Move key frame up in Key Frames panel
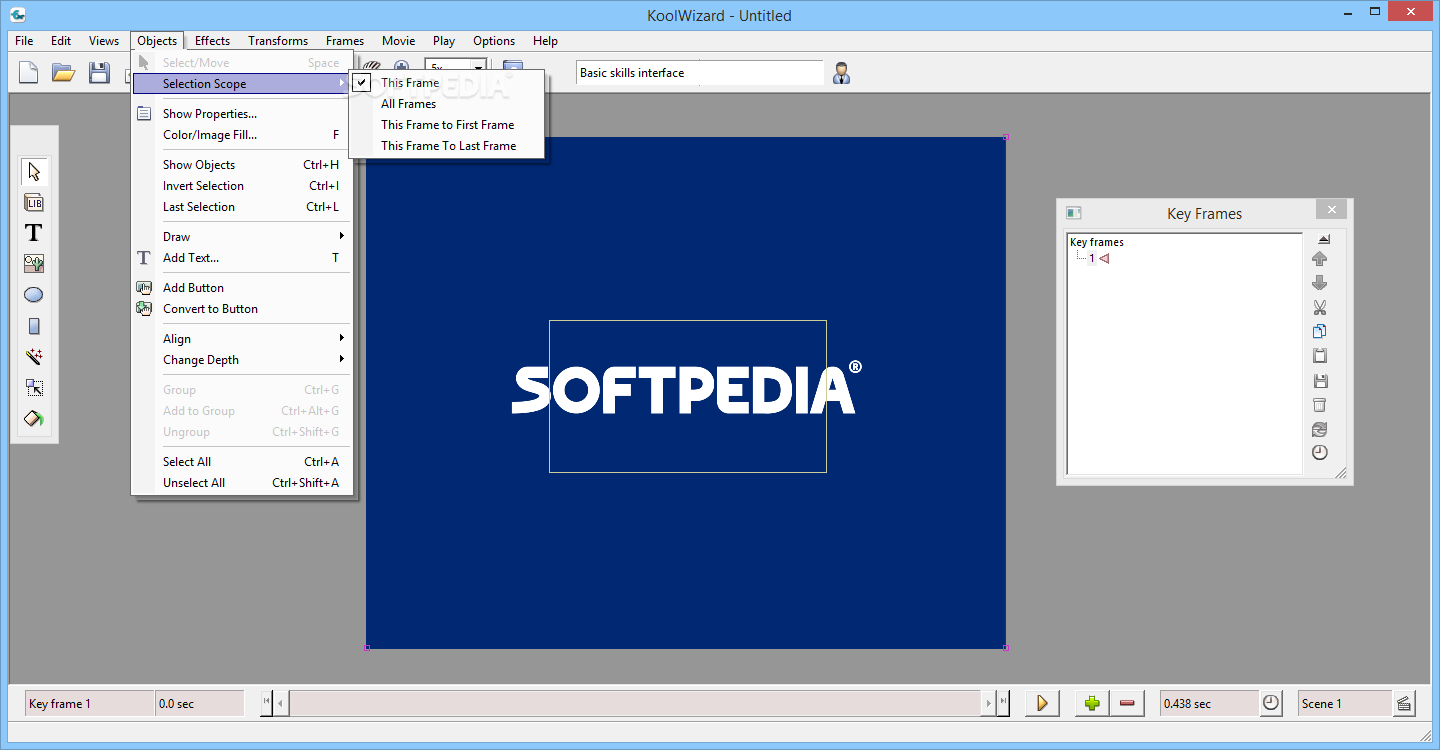Viewport: 1440px width, 750px height. click(x=1320, y=259)
